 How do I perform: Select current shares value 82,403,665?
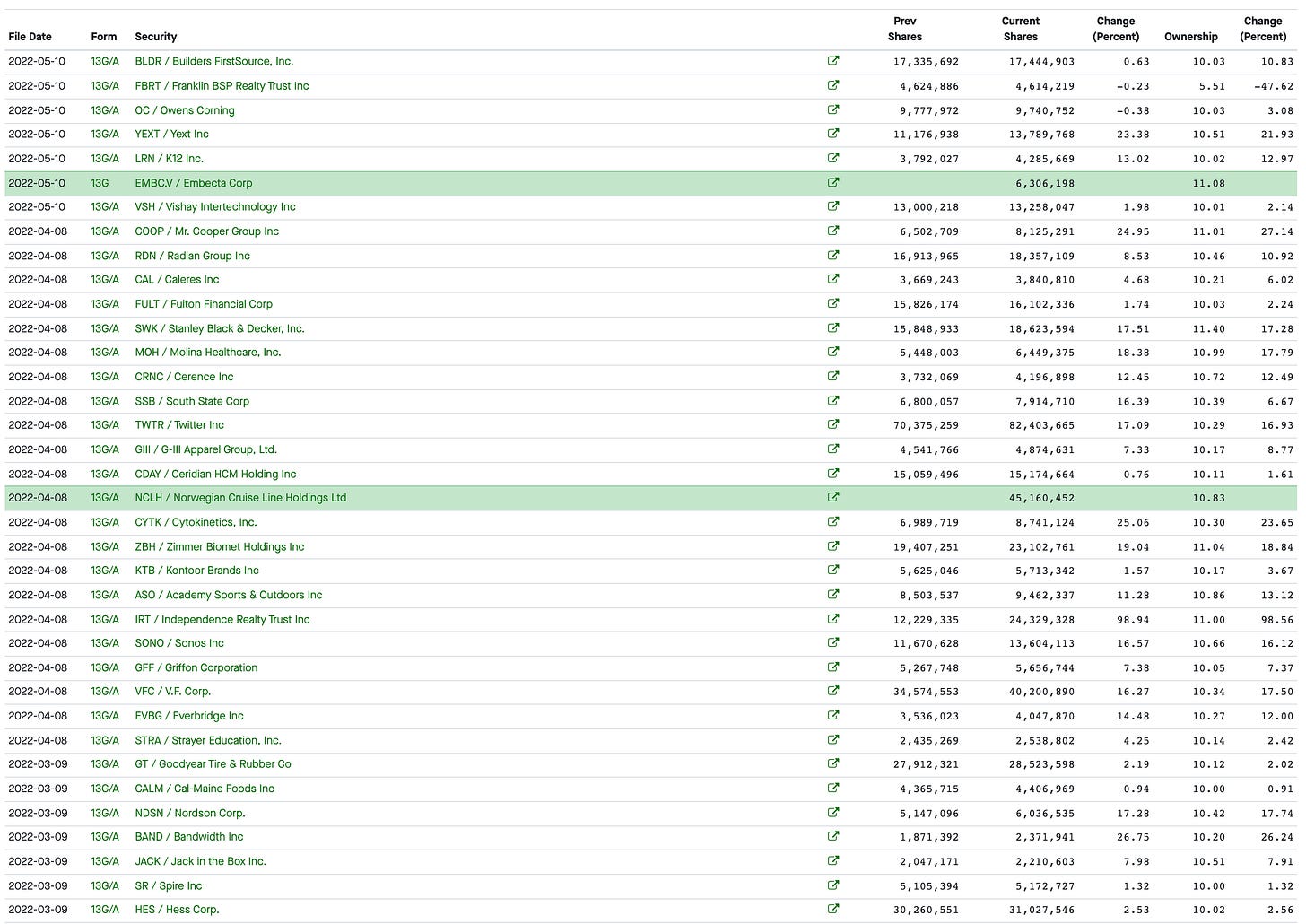click(1041, 425)
